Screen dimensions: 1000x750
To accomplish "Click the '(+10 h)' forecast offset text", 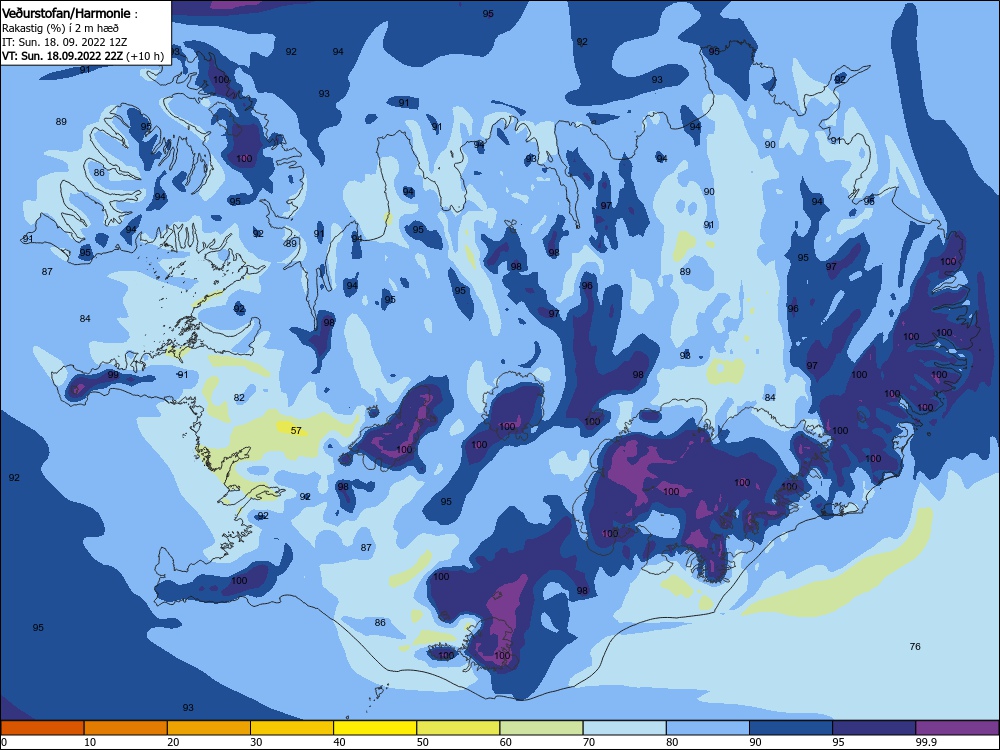I will click(145, 56).
